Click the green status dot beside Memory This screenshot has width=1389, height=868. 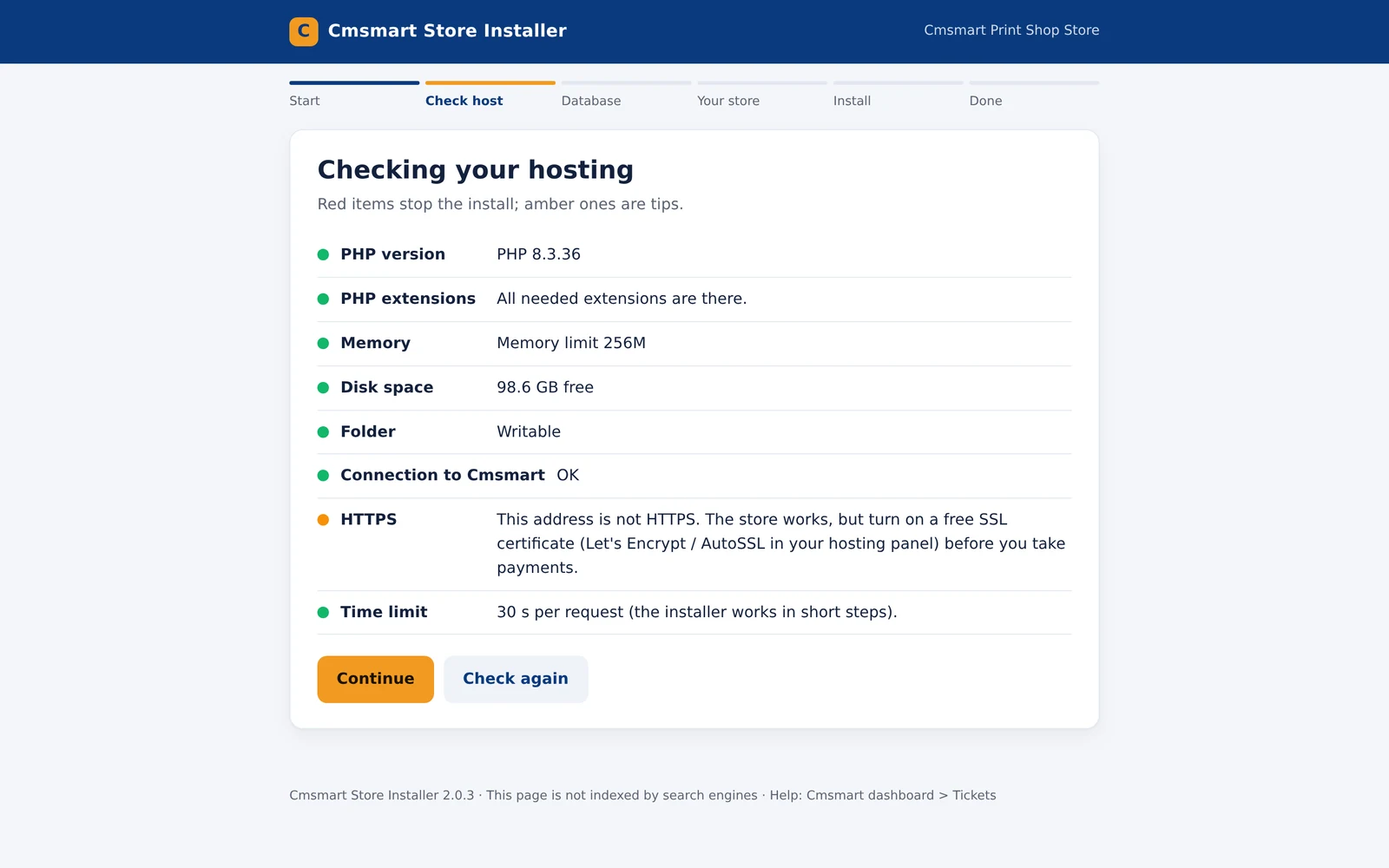tap(323, 343)
